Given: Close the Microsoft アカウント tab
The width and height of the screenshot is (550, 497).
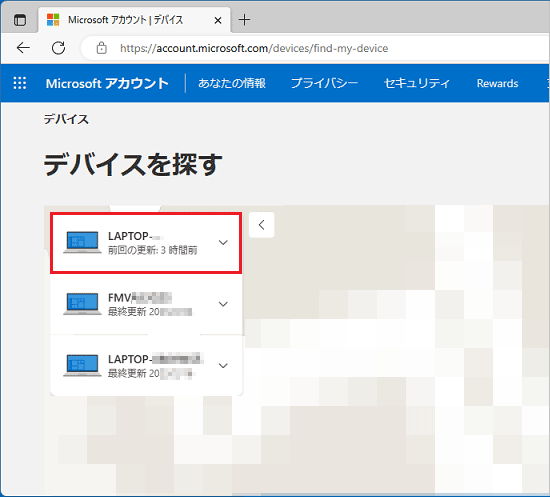Looking at the screenshot, I should (217, 20).
